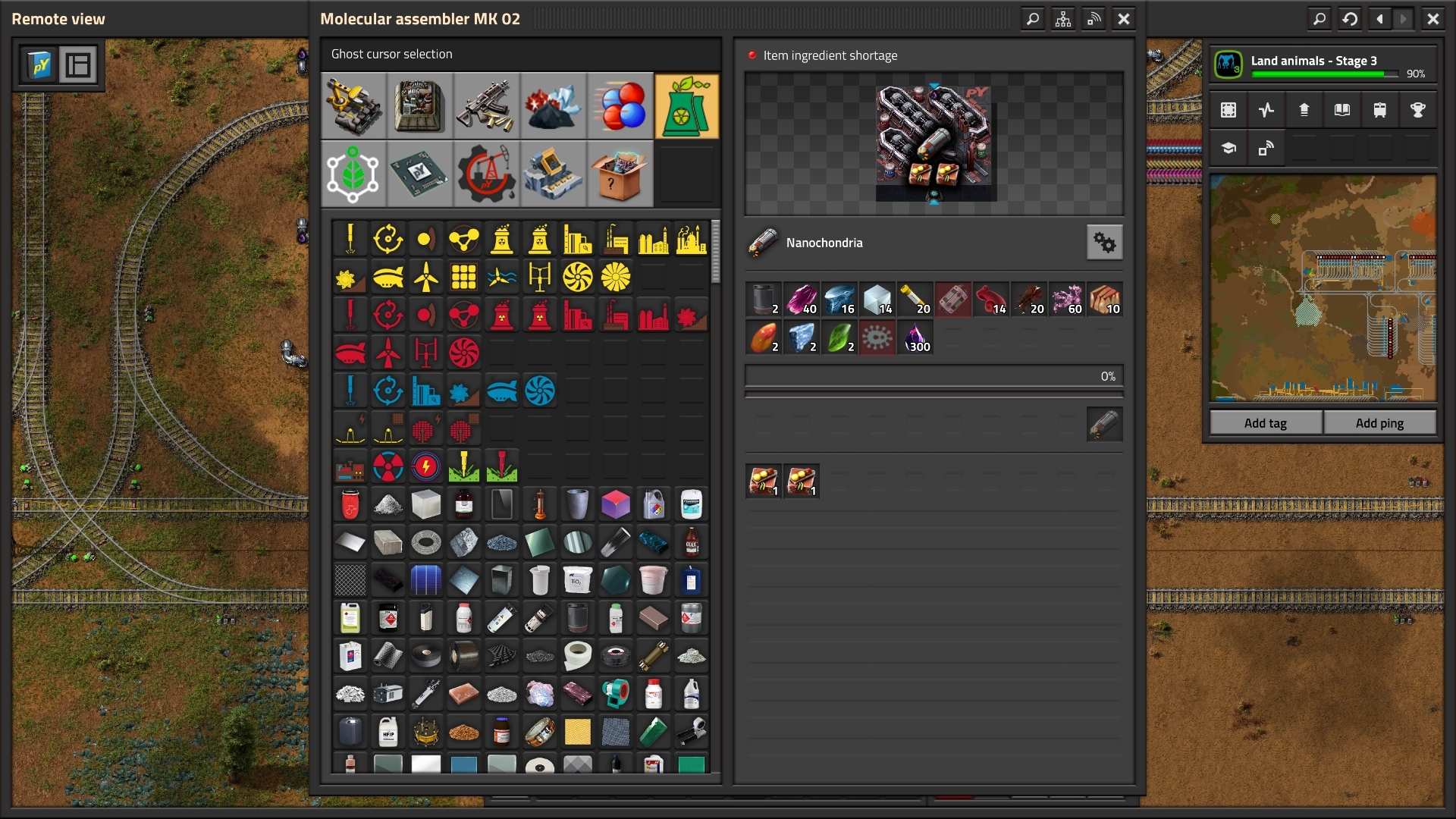
Task: Click the item list vertical scrollbar
Action: 715,252
